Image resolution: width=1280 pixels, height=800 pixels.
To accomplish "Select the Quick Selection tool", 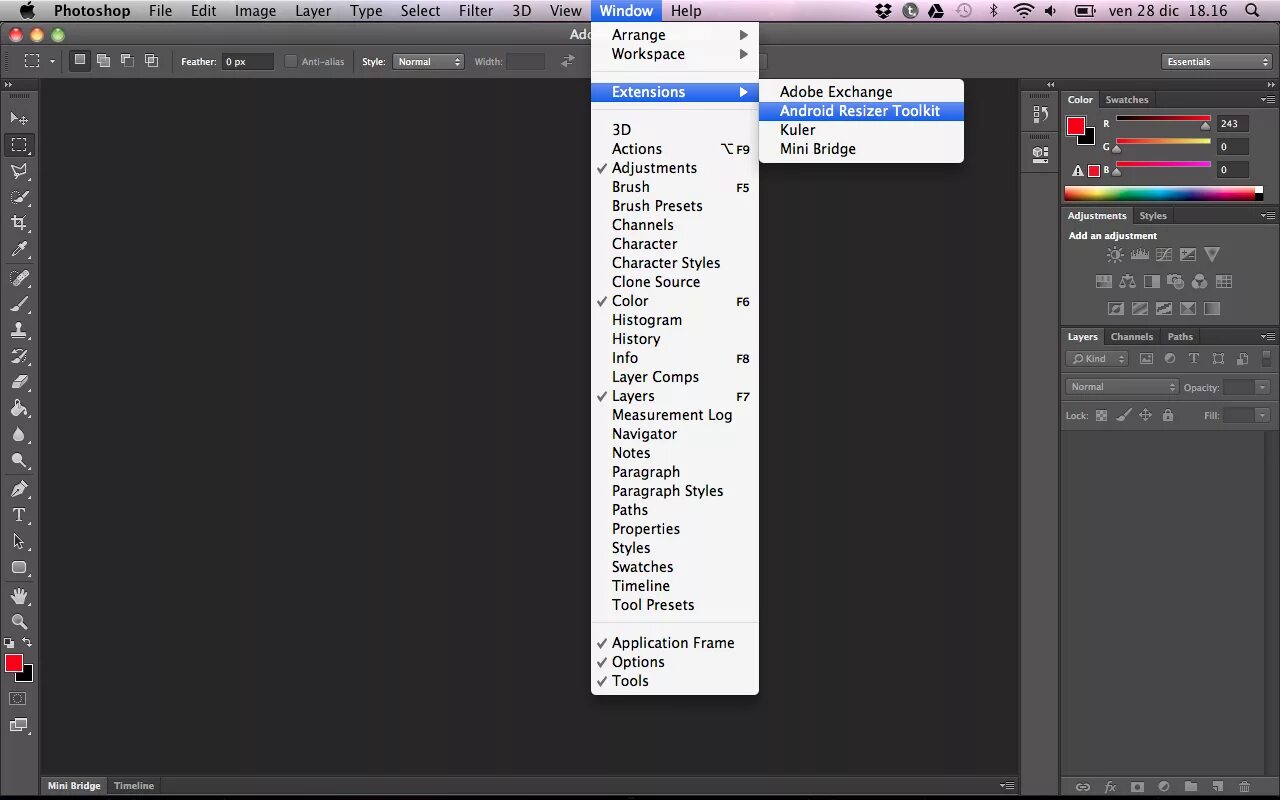I will click(19, 197).
